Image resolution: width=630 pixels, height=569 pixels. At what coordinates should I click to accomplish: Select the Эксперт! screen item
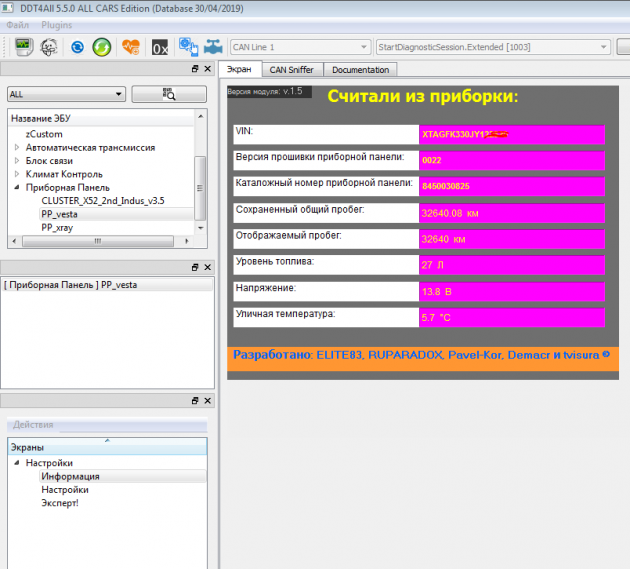(59, 503)
